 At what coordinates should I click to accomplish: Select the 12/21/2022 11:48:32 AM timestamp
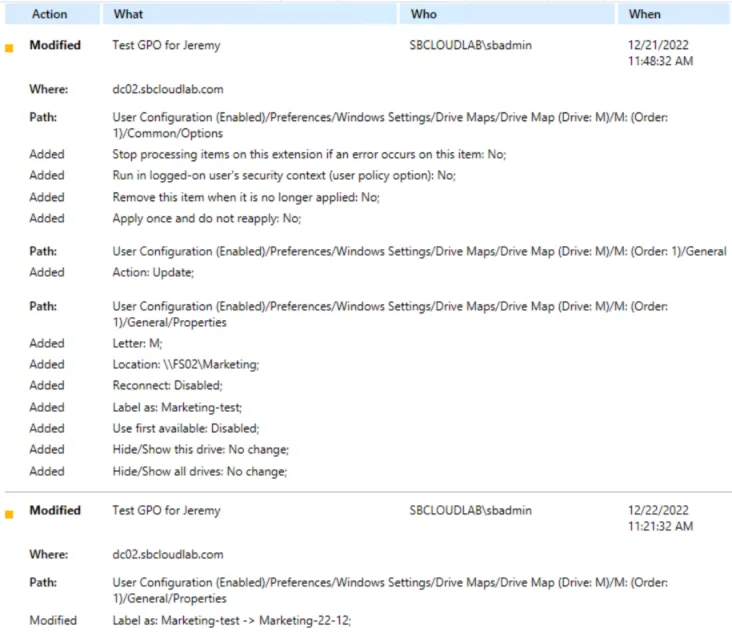pyautogui.click(x=659, y=53)
